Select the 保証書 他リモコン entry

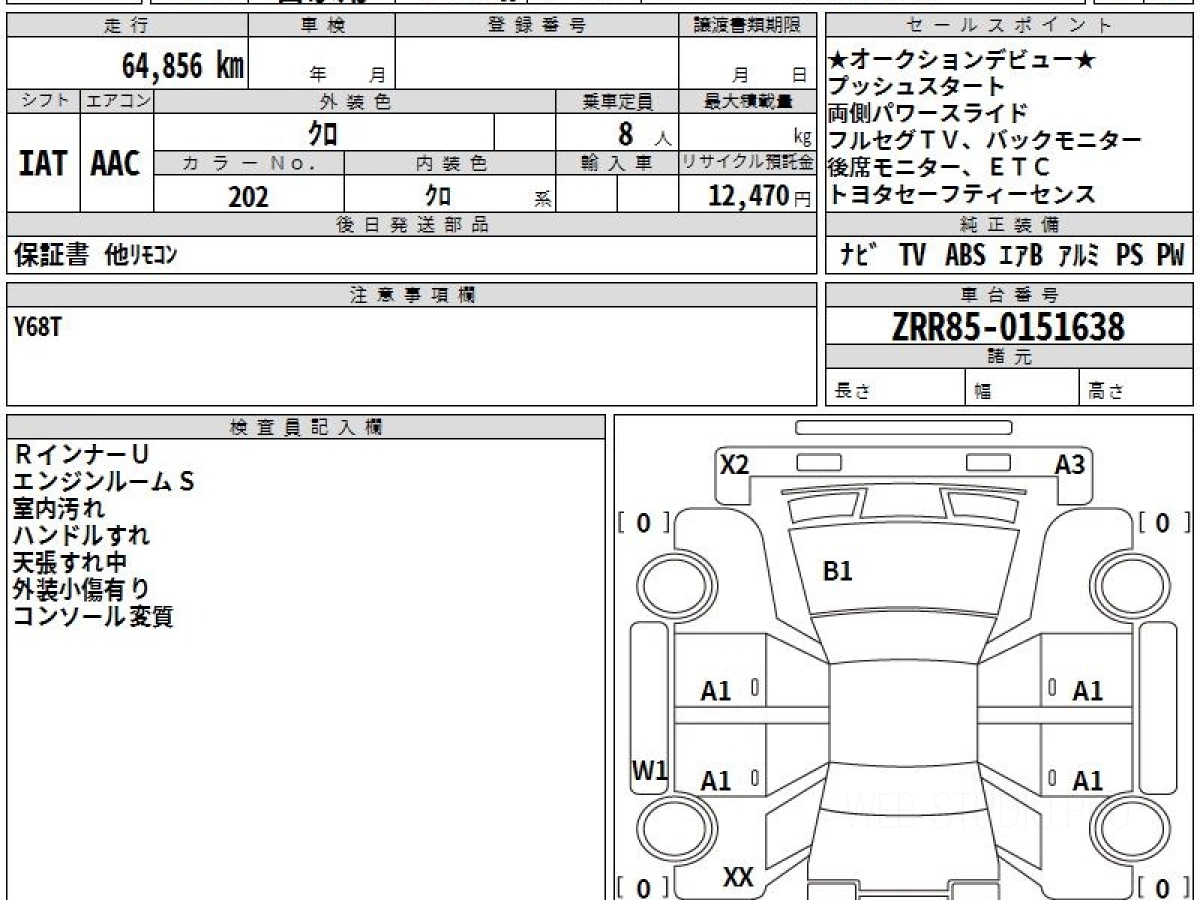96,256
